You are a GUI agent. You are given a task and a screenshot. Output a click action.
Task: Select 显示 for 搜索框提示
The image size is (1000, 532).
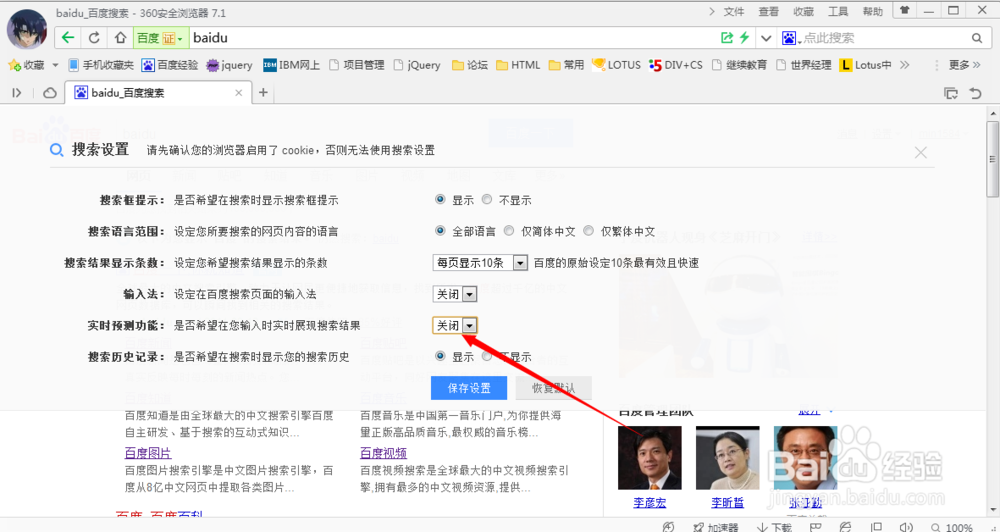(x=440, y=200)
